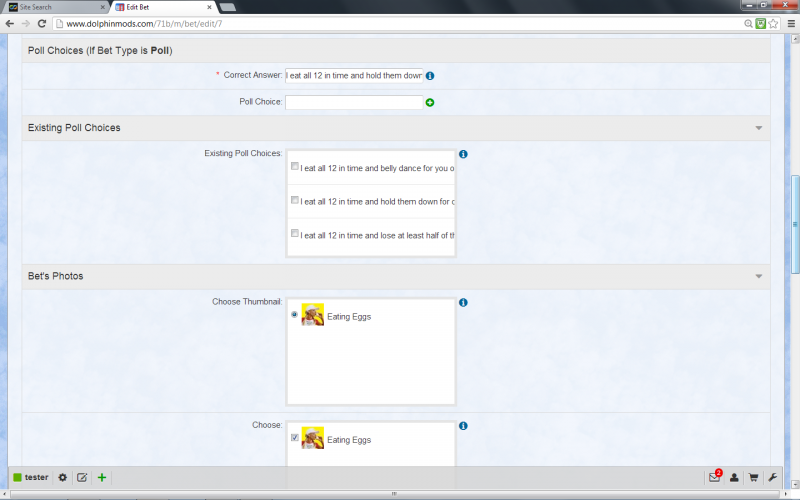
Task: Open the settings gear in the bottom member bar
Action: [63, 478]
